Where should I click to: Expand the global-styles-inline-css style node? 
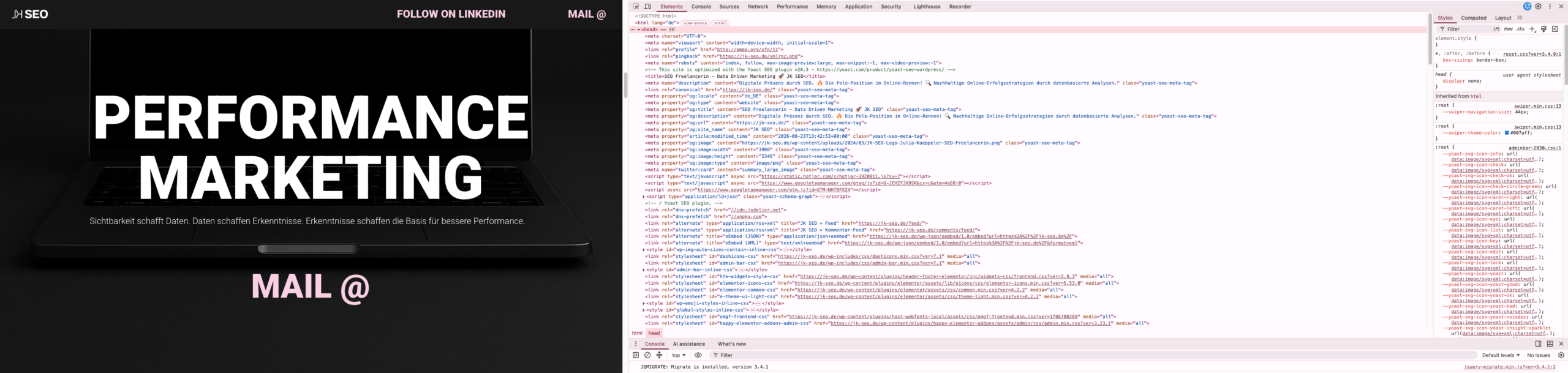pyautogui.click(x=643, y=310)
